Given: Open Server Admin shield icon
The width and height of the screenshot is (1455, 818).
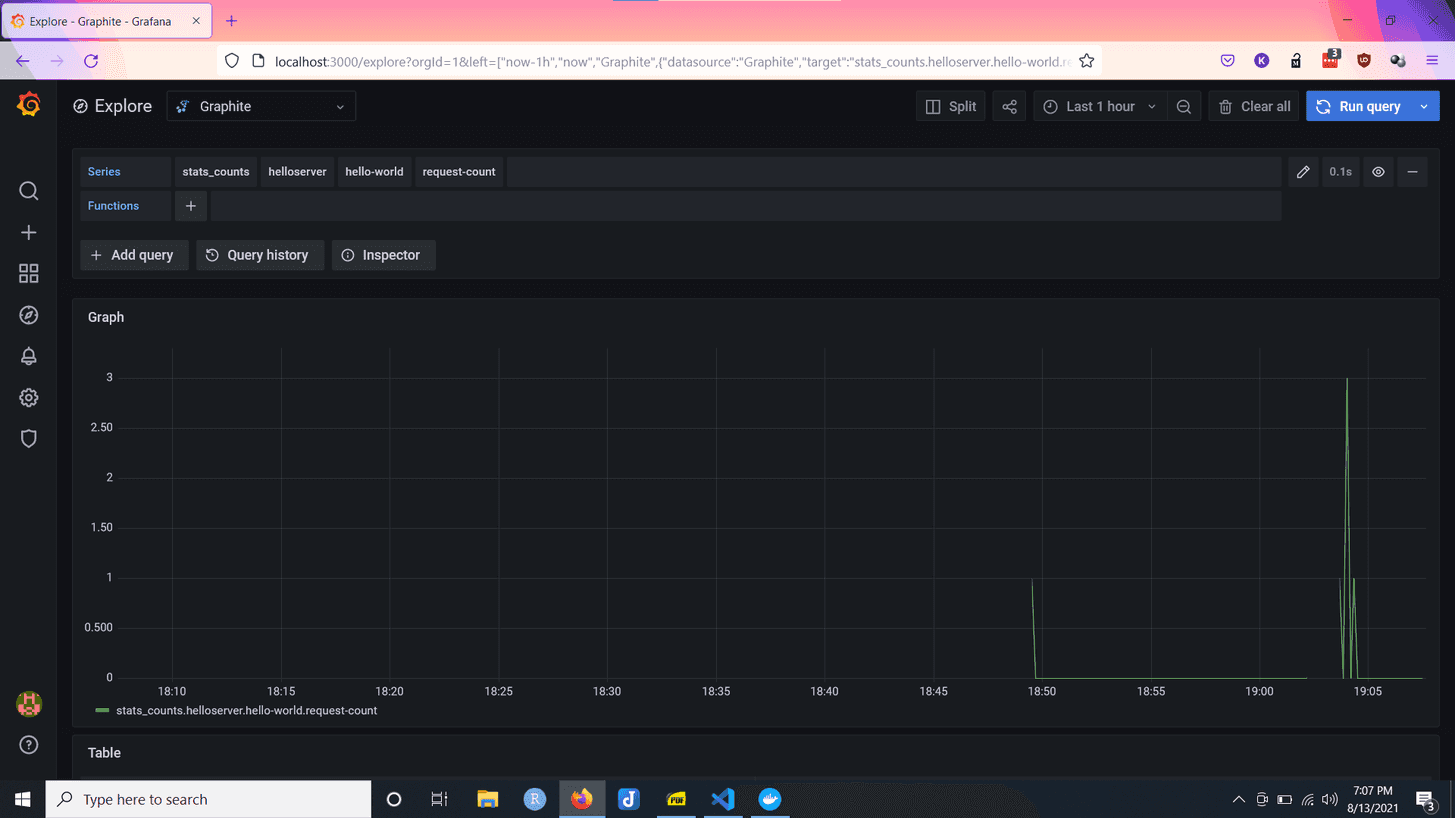Looking at the screenshot, I should click(x=28, y=438).
